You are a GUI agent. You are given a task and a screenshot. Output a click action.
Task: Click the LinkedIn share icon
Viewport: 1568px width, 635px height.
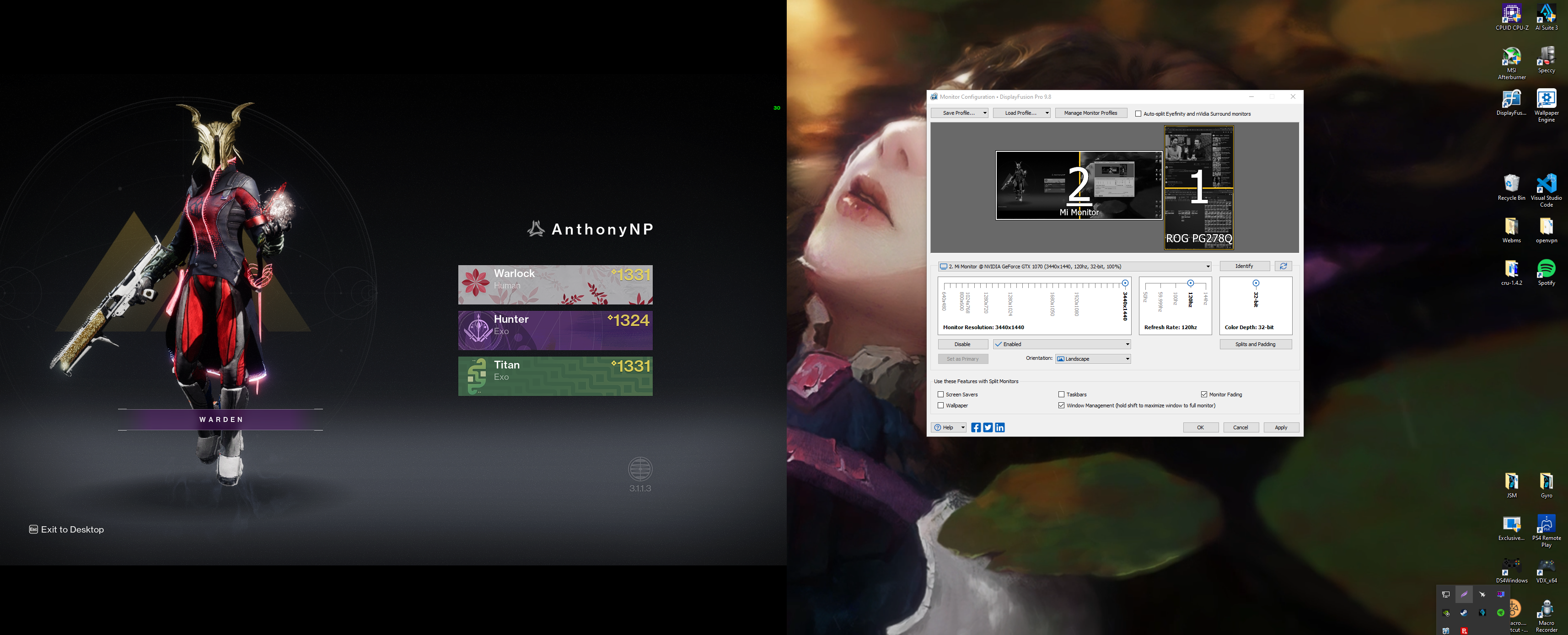999,427
